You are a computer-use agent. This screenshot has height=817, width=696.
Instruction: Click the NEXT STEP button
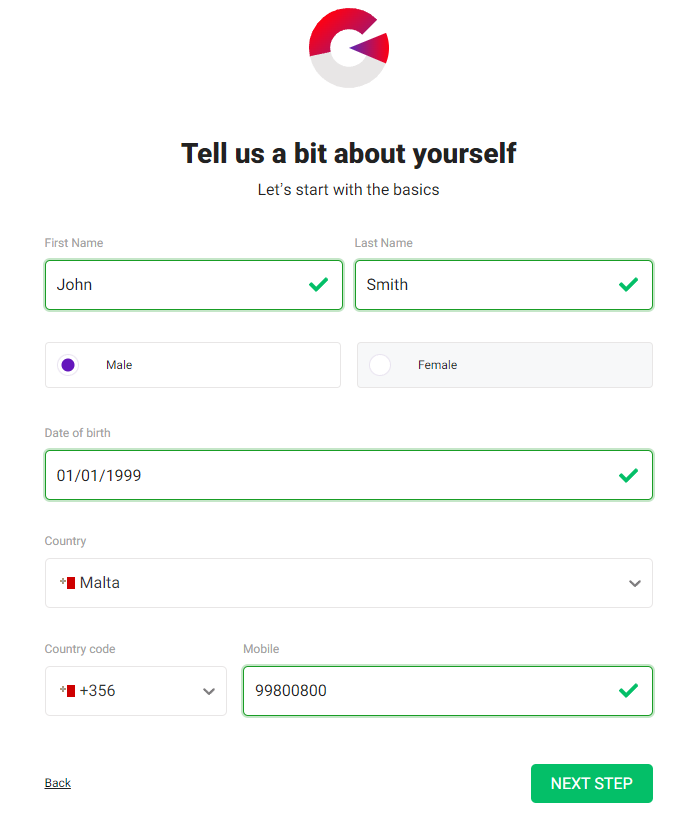pyautogui.click(x=592, y=783)
